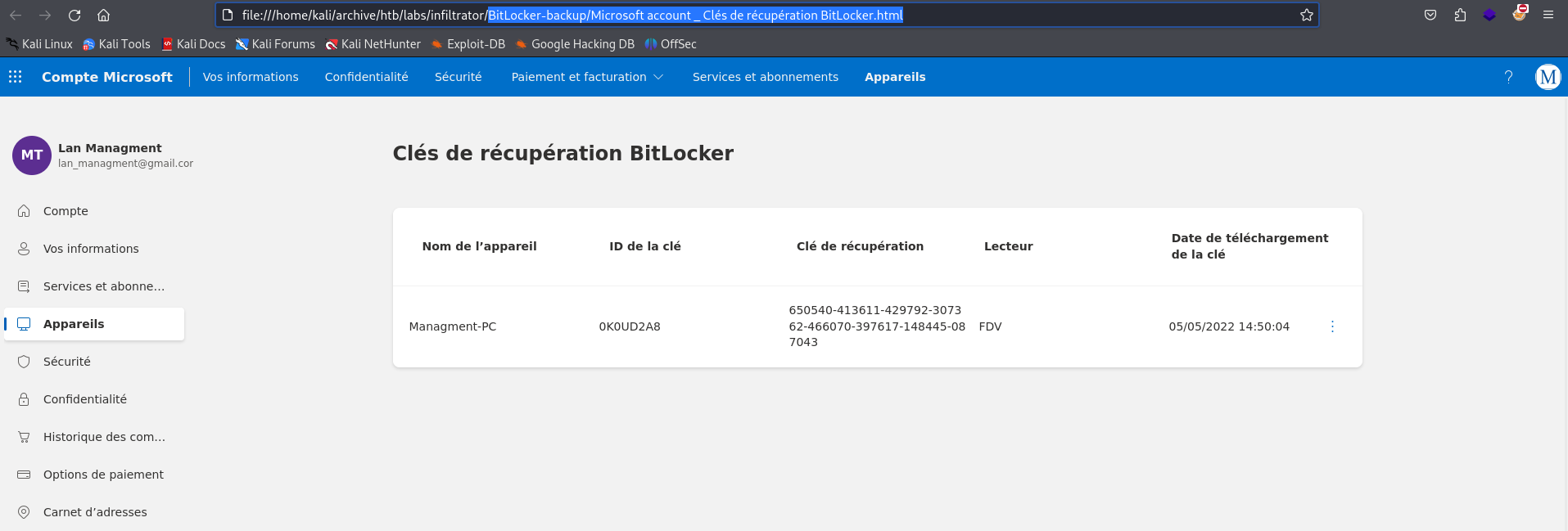Click the browser forward arrow
This screenshot has height=531, width=1568.
click(x=45, y=15)
